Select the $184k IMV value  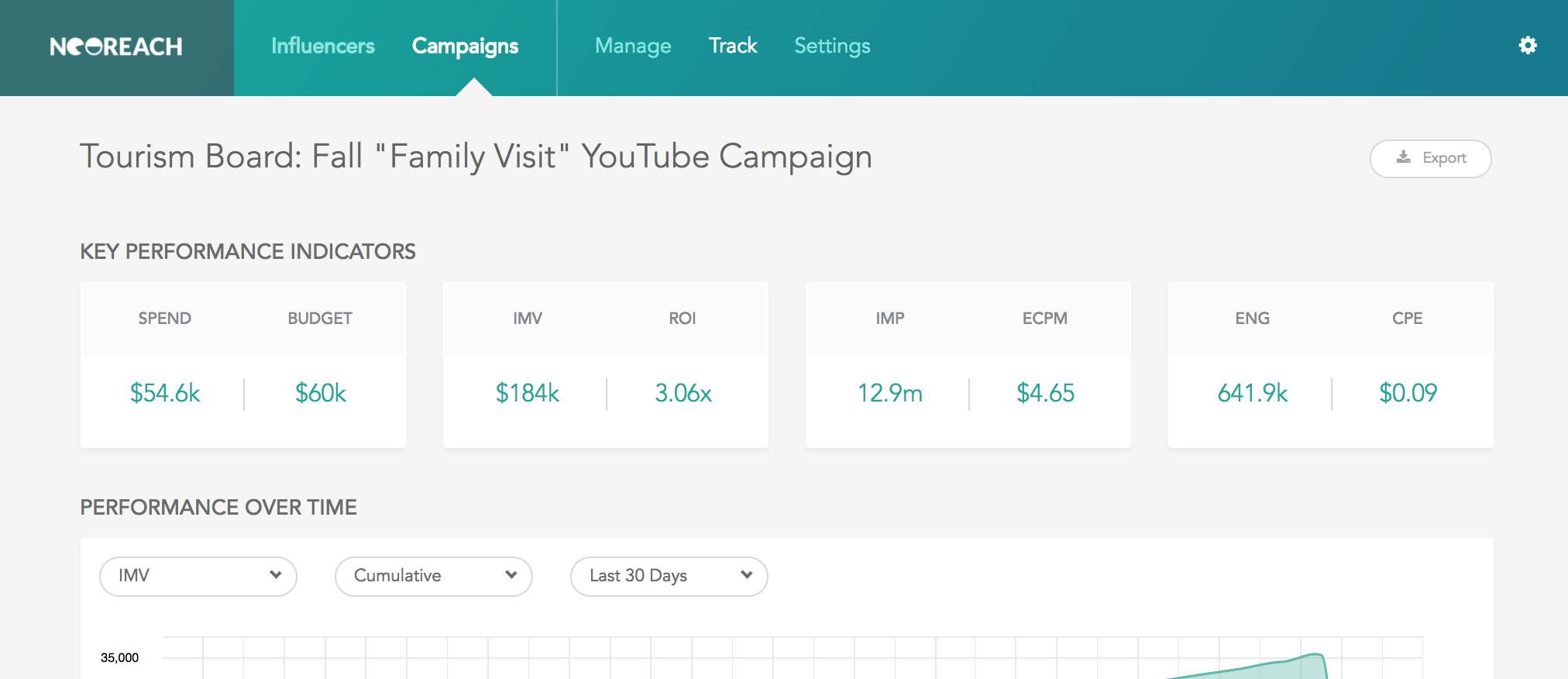[x=528, y=393]
